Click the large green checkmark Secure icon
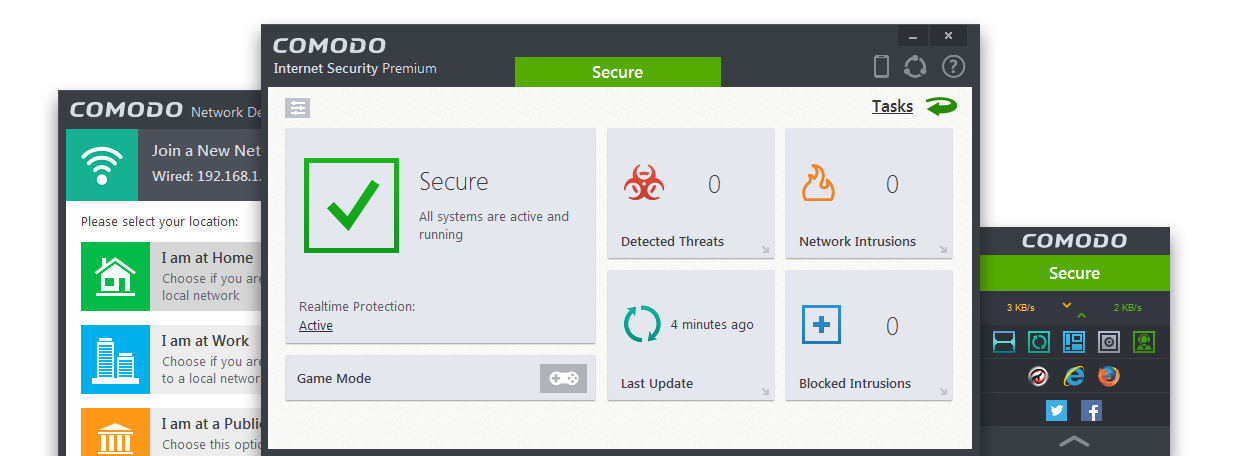The height and width of the screenshot is (456, 1240). click(352, 205)
